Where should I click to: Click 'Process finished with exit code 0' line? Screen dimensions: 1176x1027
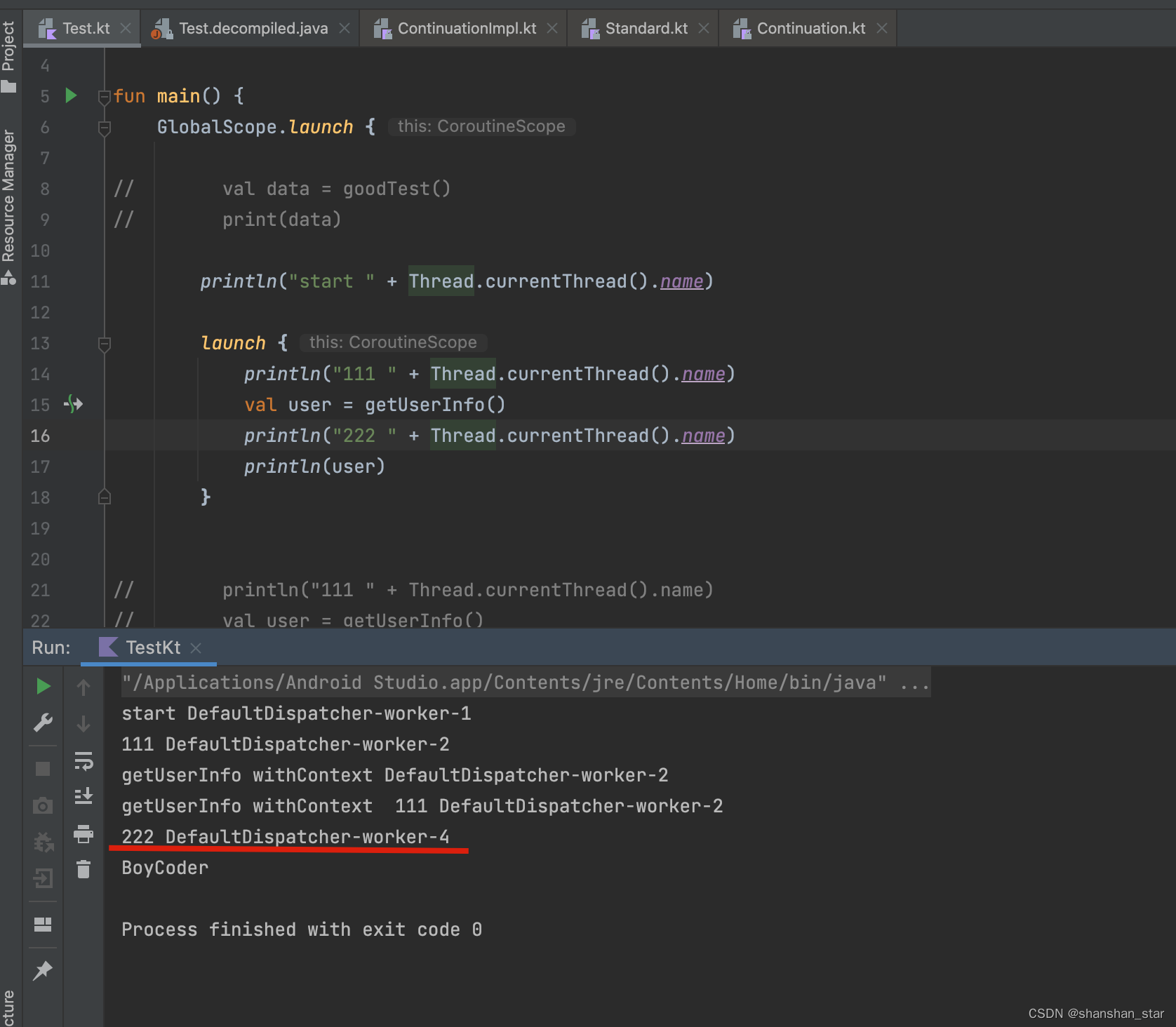click(x=302, y=929)
